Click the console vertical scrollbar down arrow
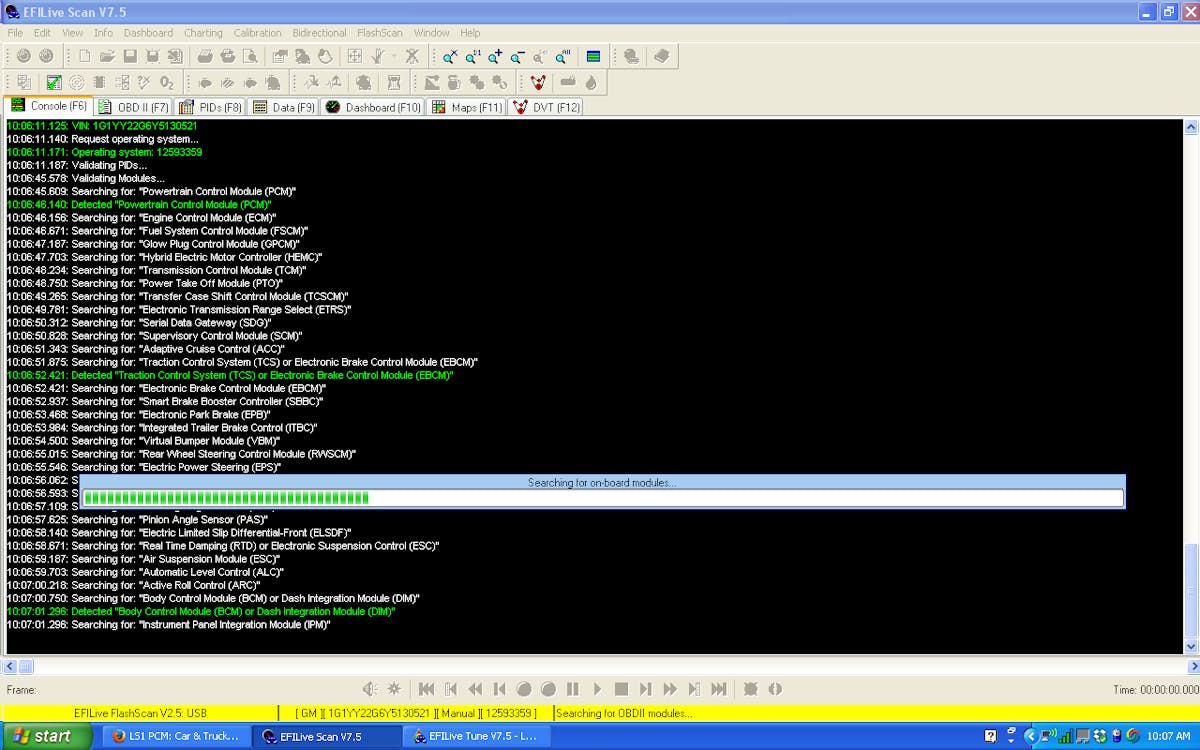This screenshot has width=1200, height=750. pyautogui.click(x=1190, y=647)
